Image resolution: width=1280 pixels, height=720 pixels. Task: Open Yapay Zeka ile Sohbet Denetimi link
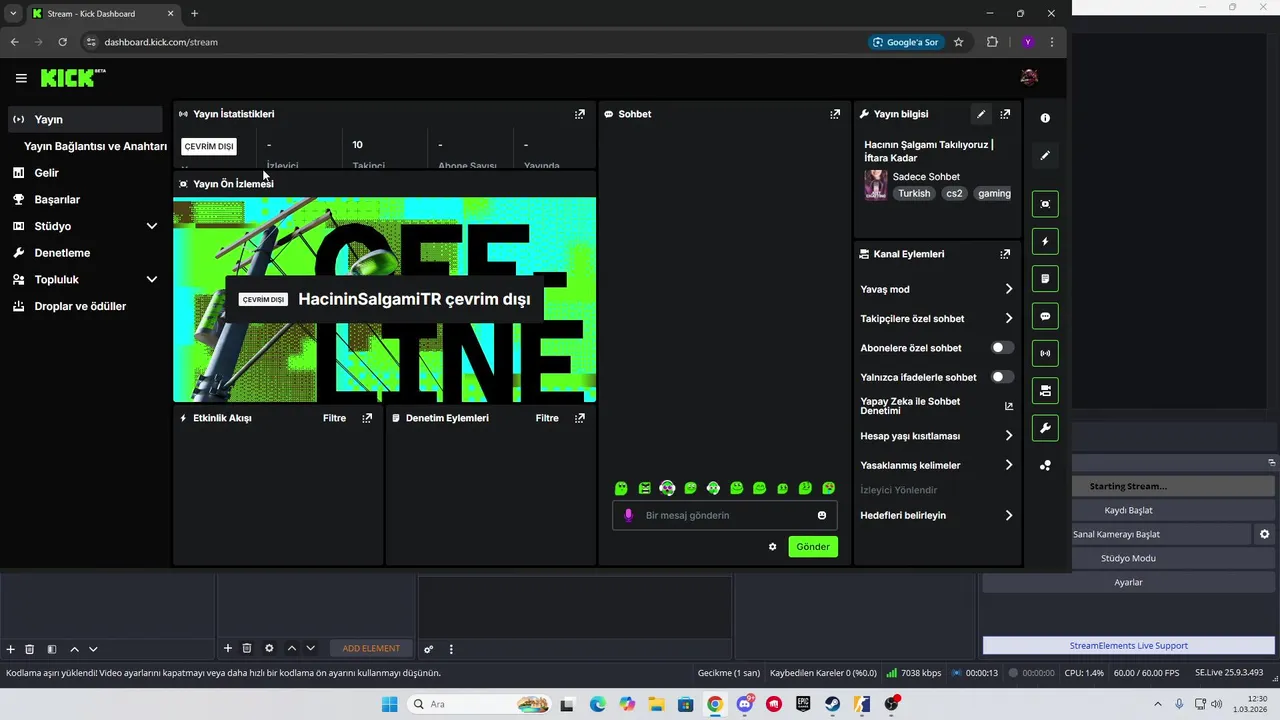(x=936, y=406)
